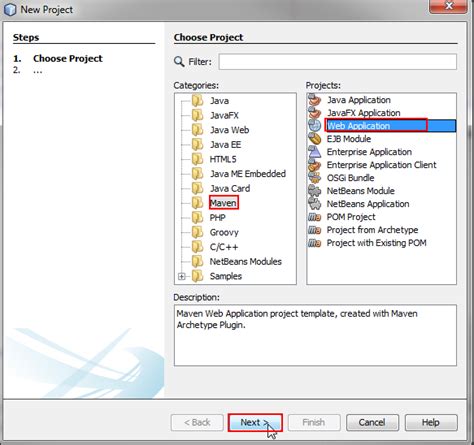Close the New Project dialog
Viewport: 474px width, 445px height.
click(449, 6)
